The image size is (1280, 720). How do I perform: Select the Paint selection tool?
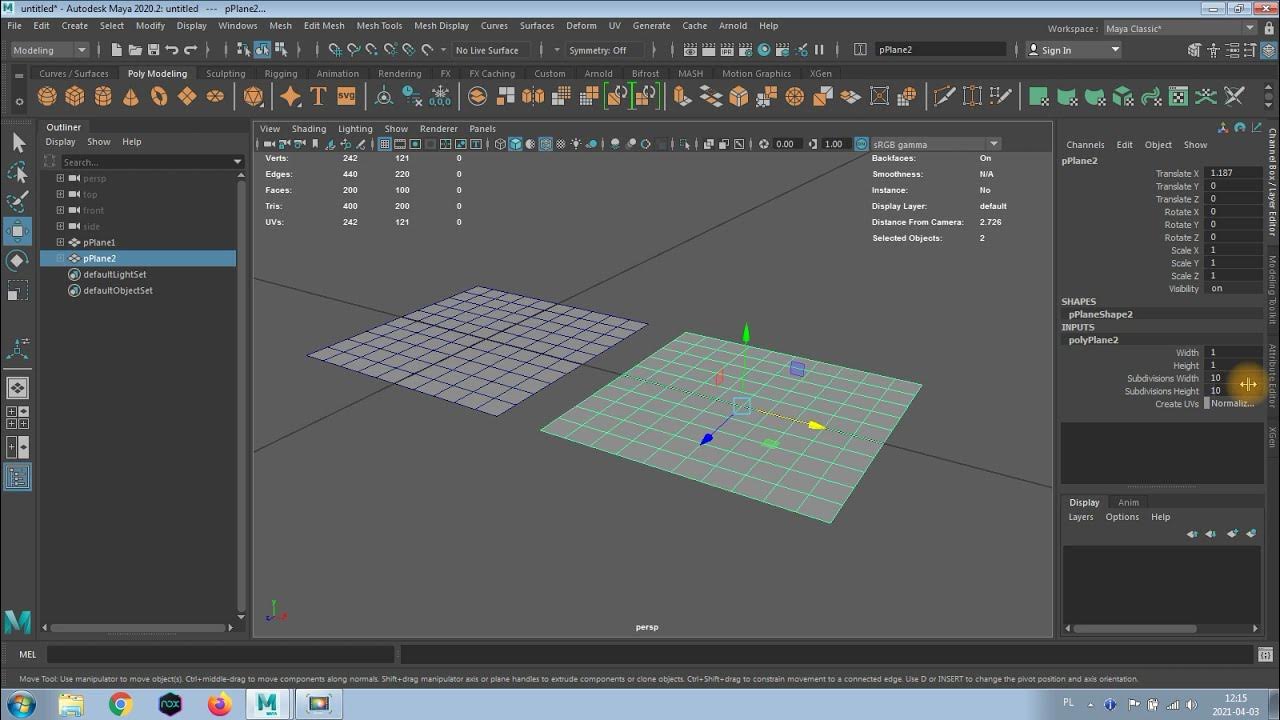coord(18,203)
